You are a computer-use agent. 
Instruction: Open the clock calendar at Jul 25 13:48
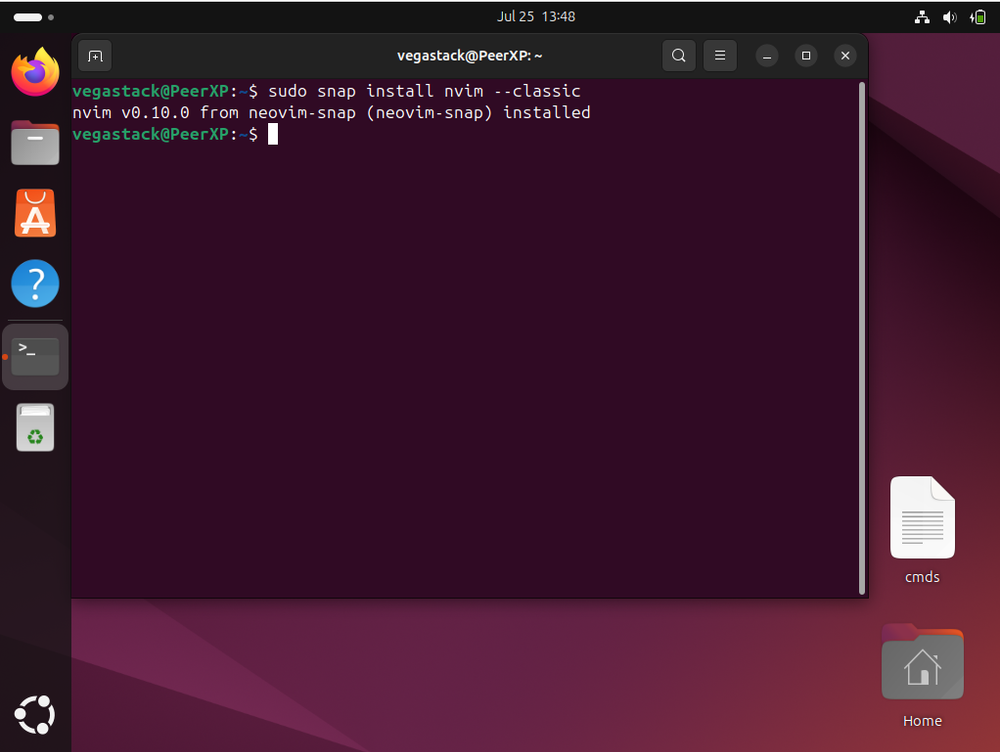[x=536, y=17]
